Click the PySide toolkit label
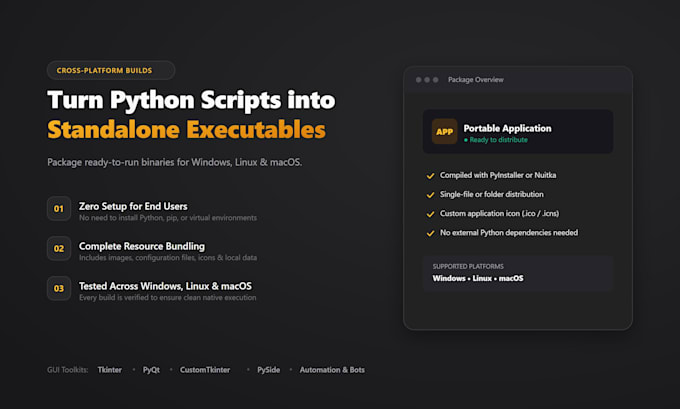 (x=268, y=370)
